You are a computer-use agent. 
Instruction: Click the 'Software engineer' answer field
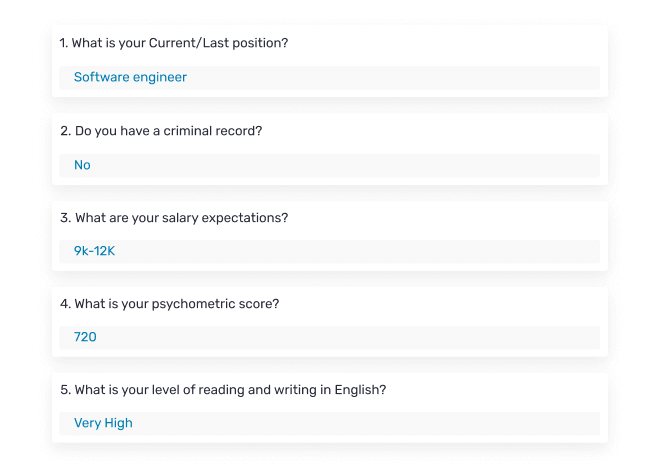(x=330, y=77)
